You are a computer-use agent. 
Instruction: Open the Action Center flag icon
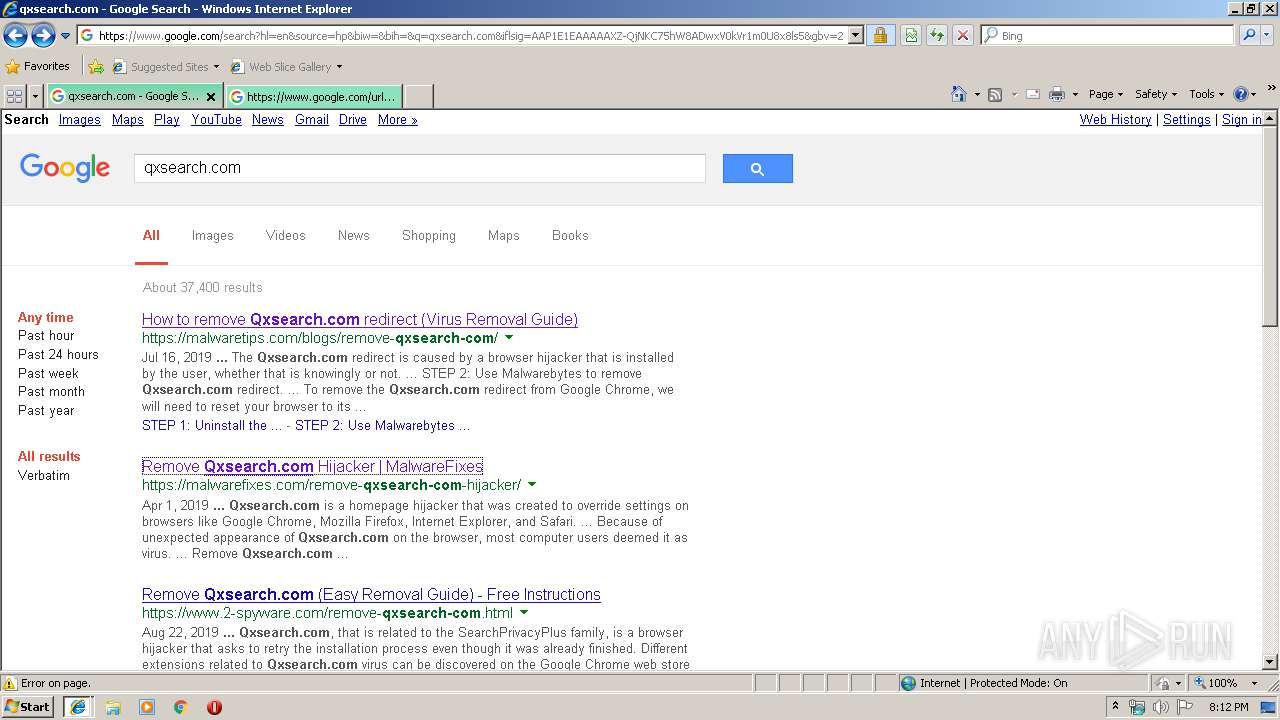[1184, 707]
